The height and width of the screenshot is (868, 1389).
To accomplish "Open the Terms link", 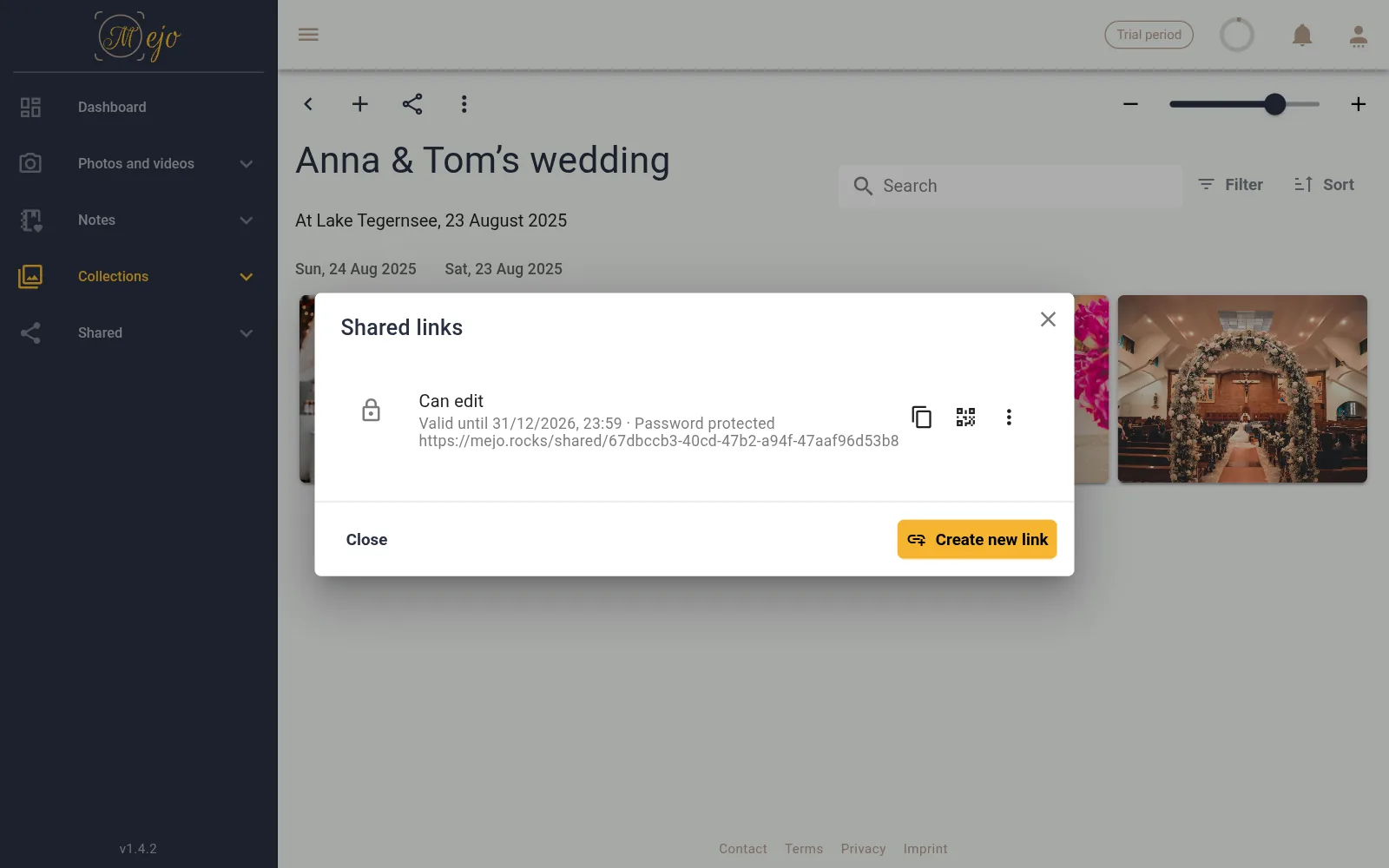I will click(x=804, y=849).
